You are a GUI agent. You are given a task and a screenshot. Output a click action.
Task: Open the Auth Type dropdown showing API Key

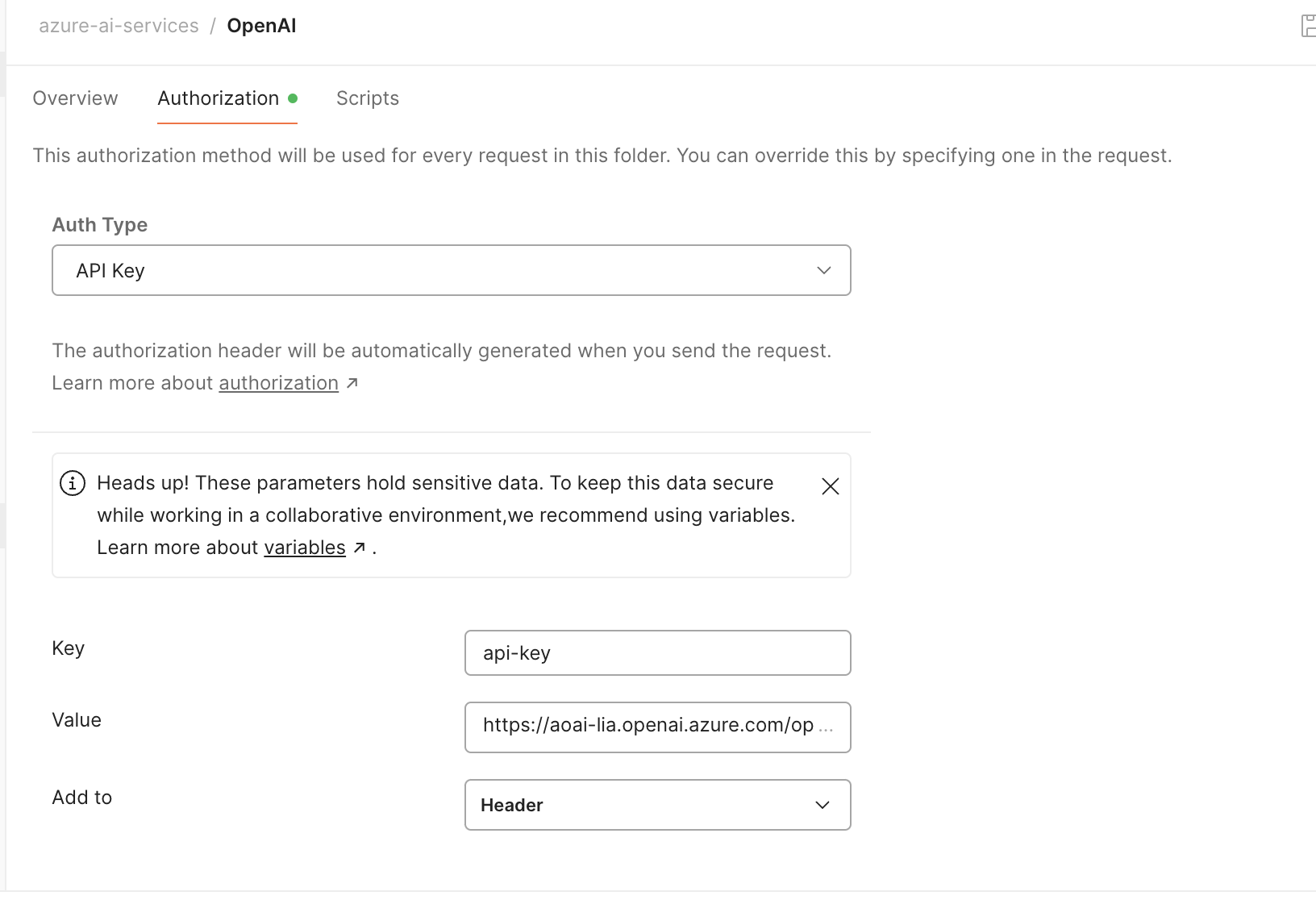(x=452, y=270)
